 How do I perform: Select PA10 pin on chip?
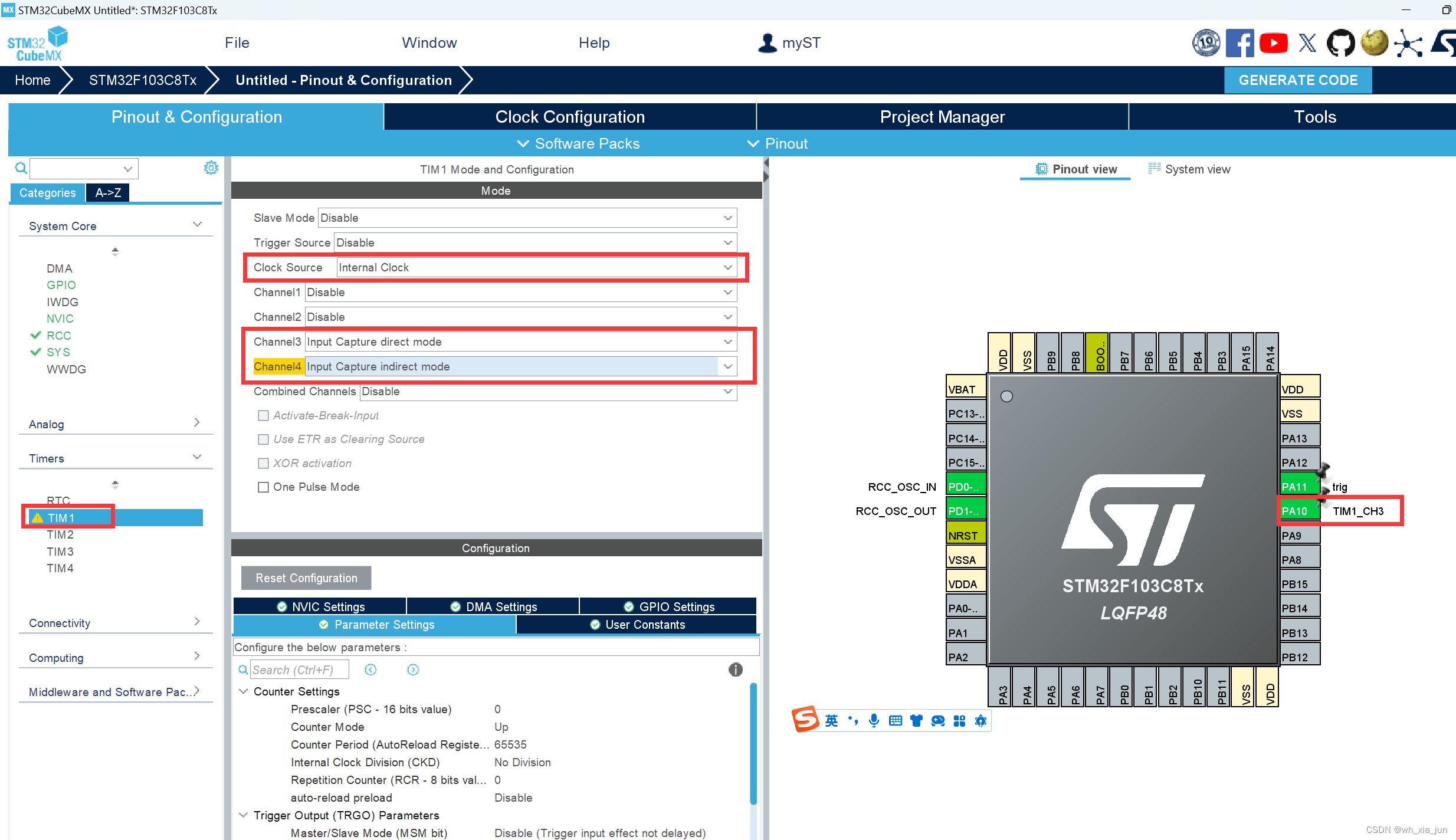[1298, 511]
